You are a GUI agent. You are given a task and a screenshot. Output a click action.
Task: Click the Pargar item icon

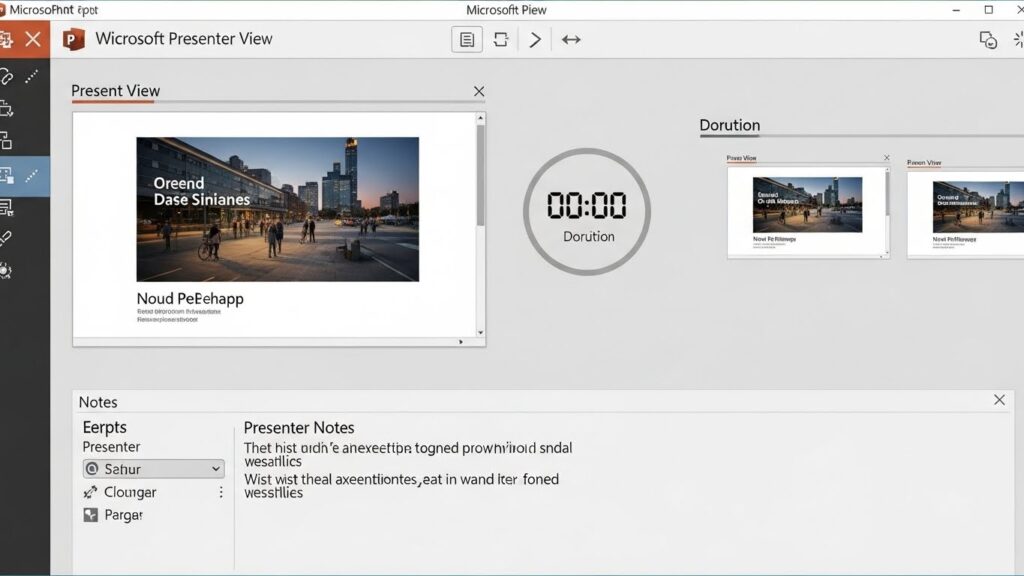point(91,515)
